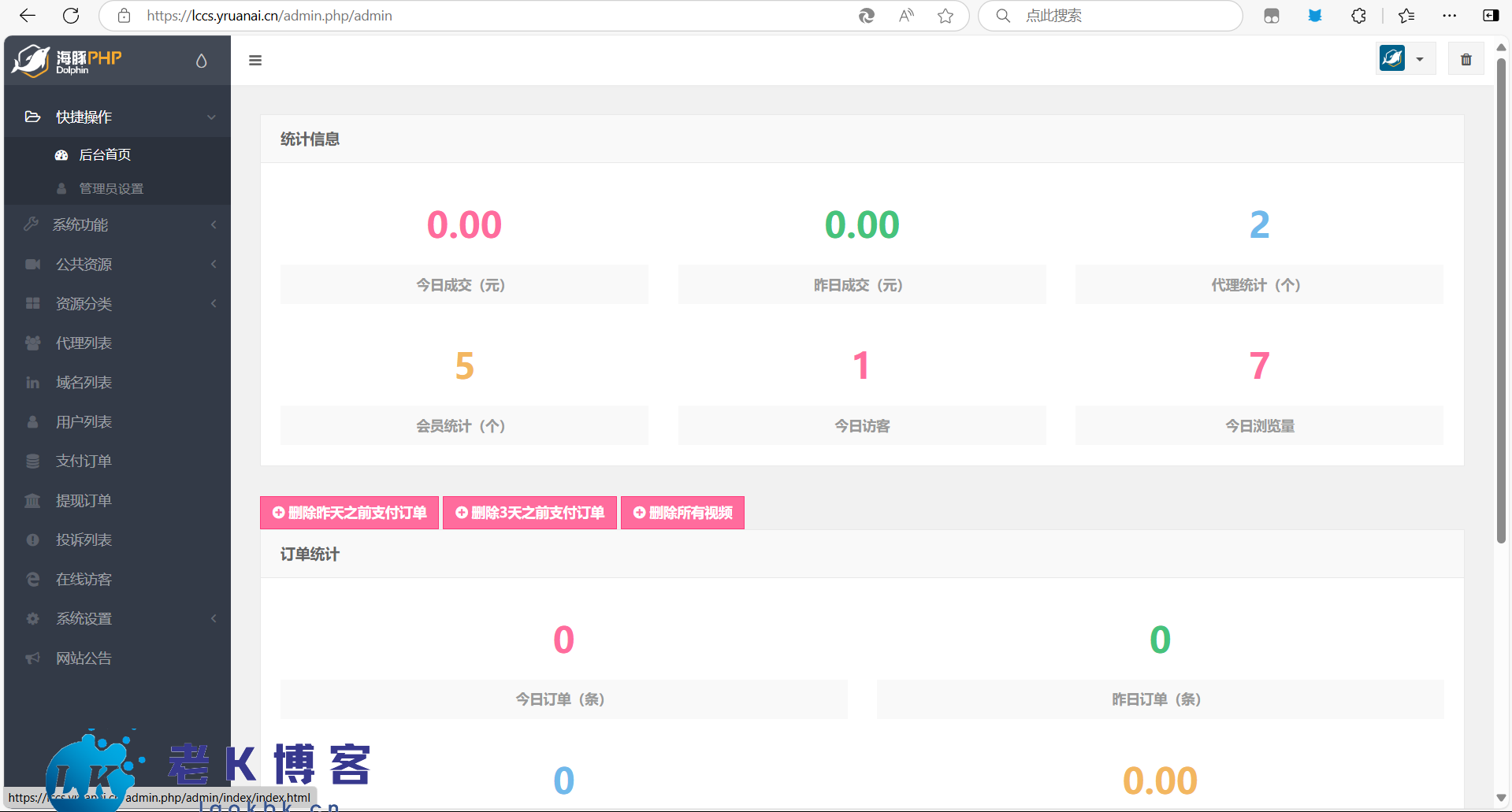Expand the 系统功能 sidebar menu
Viewport: 1512px width, 812px height.
click(x=118, y=225)
